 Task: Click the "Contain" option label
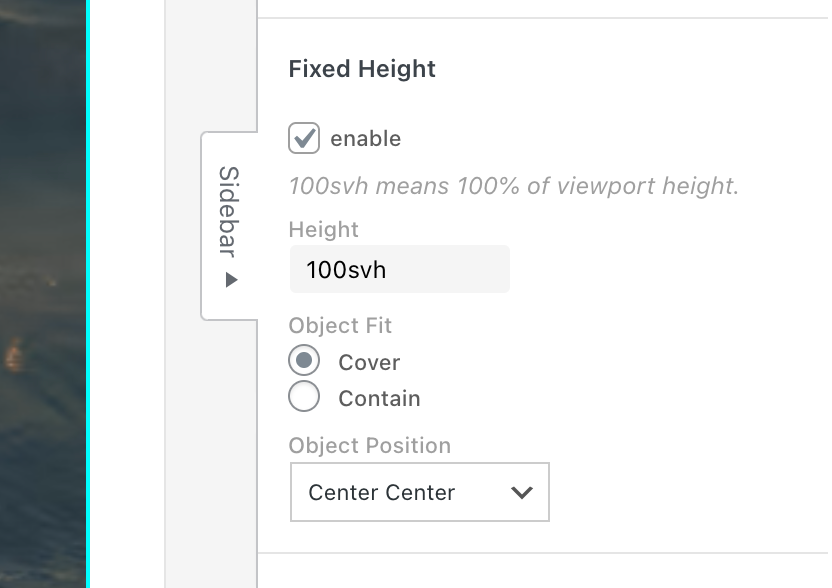379,398
